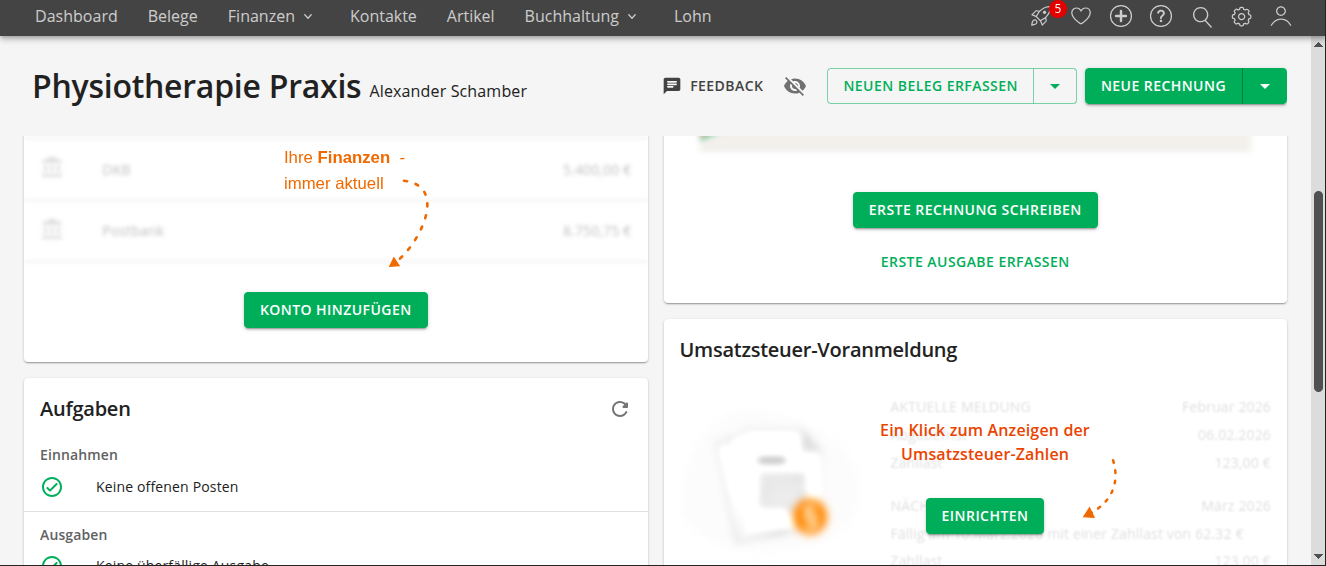1326x566 pixels.
Task: Click the Ausgaben section label
Action: (x=74, y=534)
